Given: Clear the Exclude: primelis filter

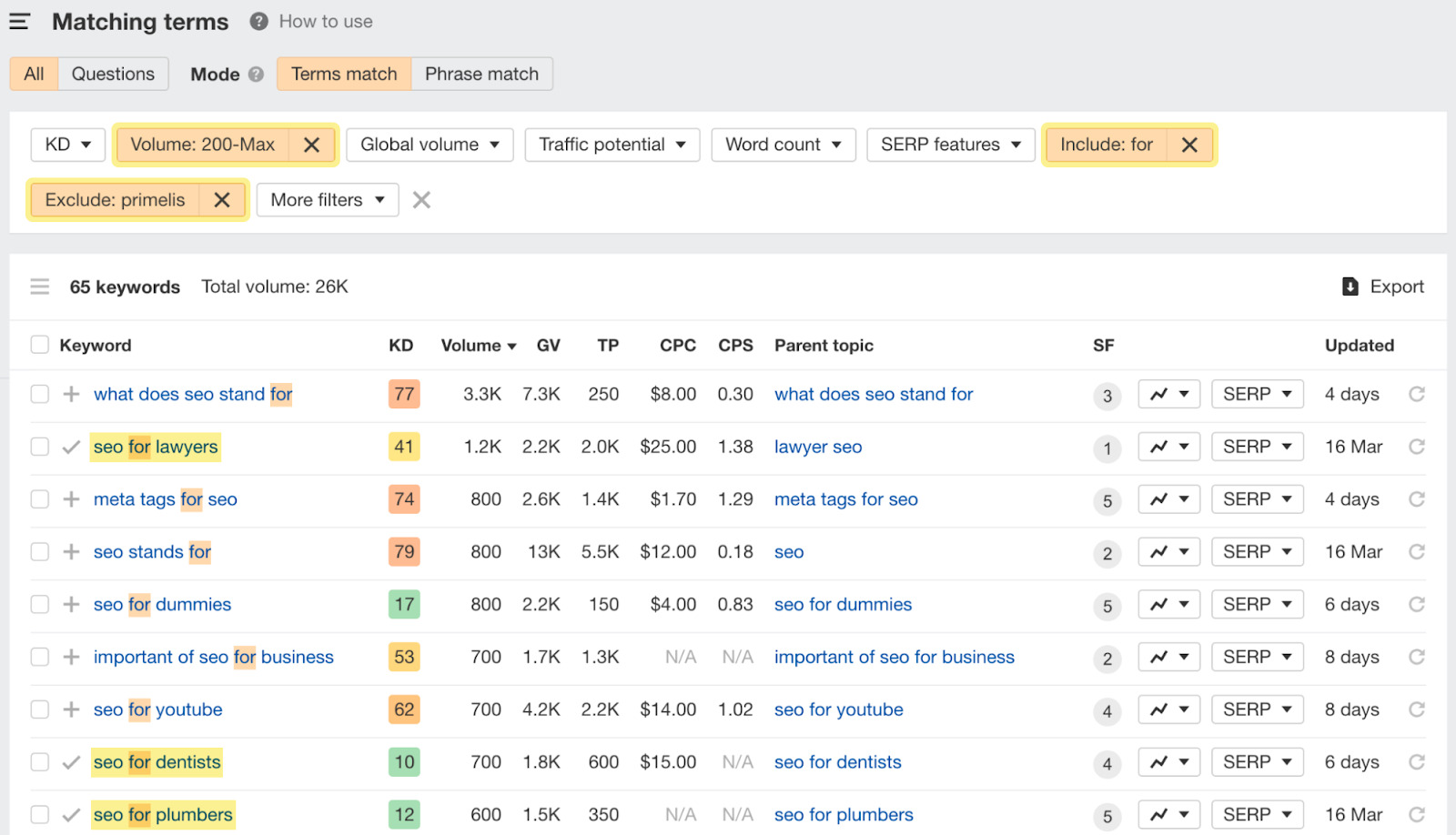Looking at the screenshot, I should pos(221,199).
